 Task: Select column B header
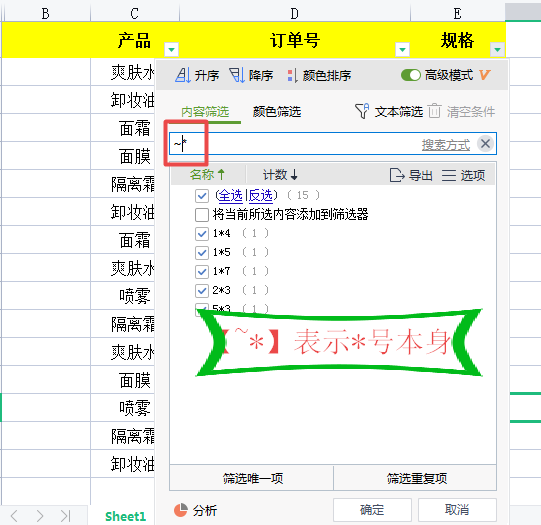point(46,13)
